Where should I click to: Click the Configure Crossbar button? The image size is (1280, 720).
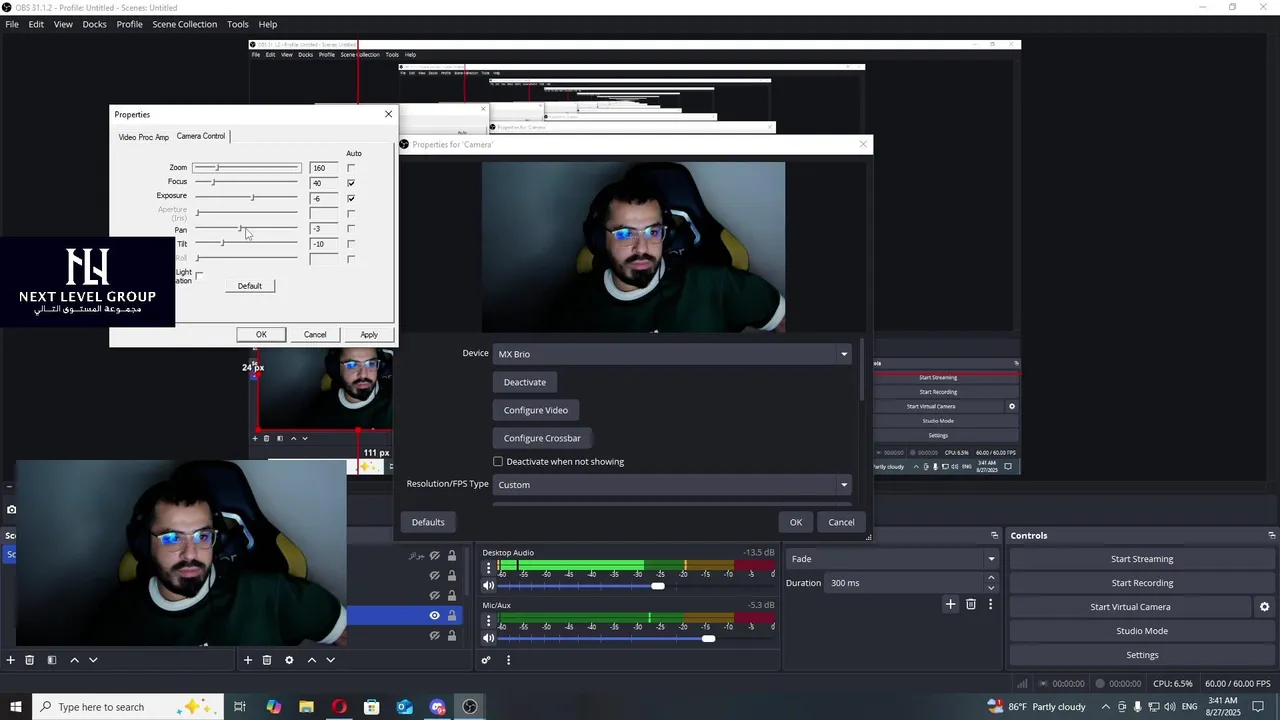pyautogui.click(x=542, y=438)
